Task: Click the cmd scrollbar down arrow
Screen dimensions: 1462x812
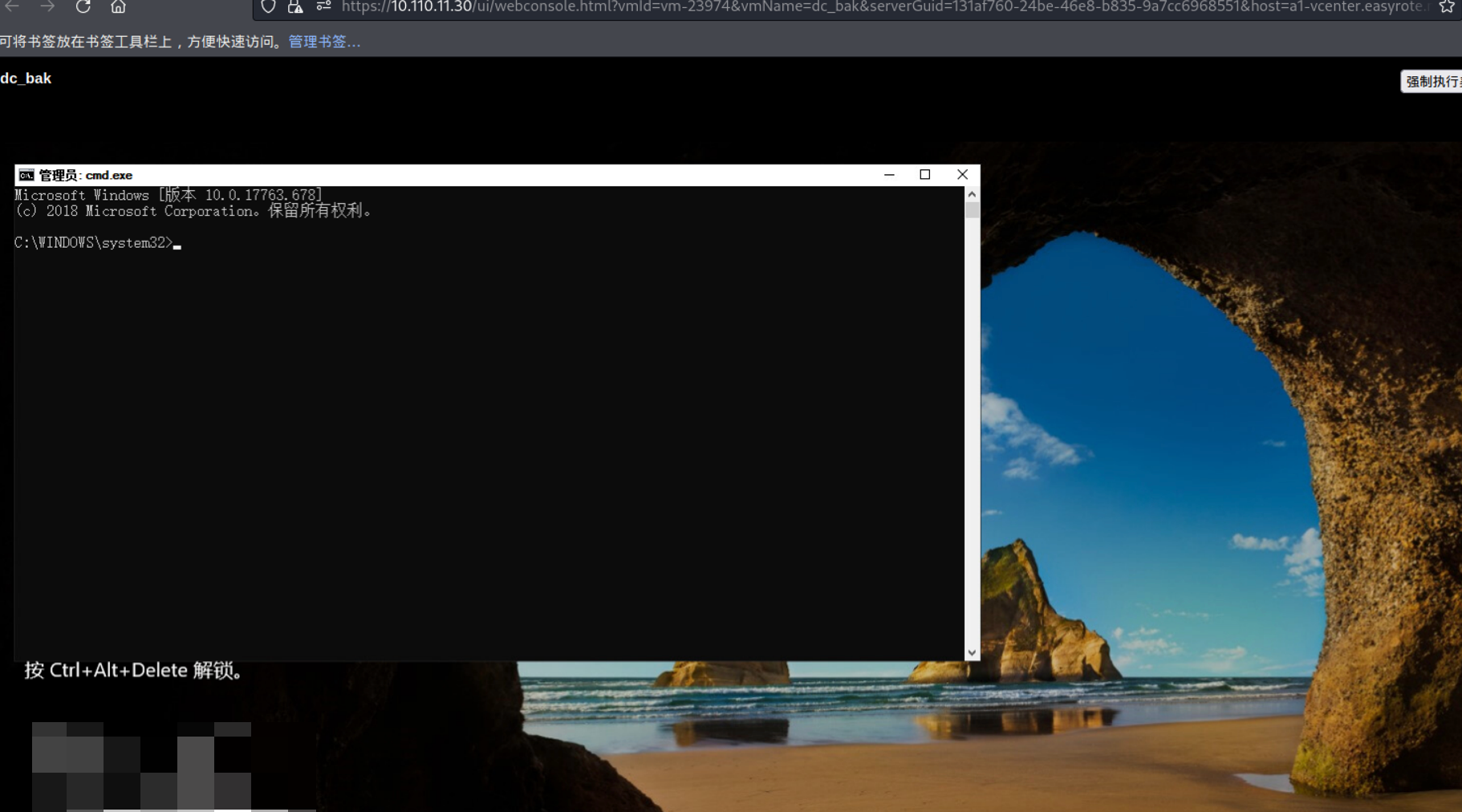Action: (972, 653)
